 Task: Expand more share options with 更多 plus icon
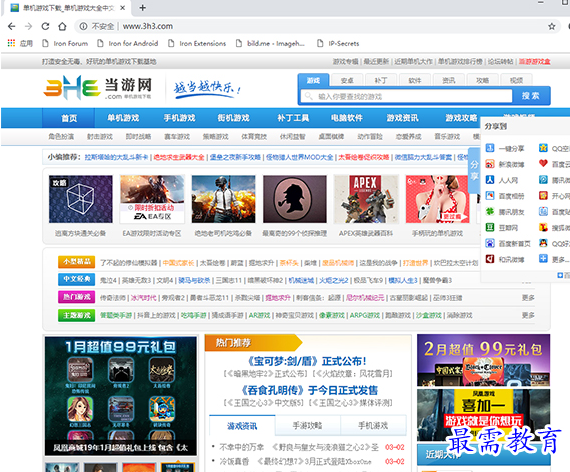543,259
